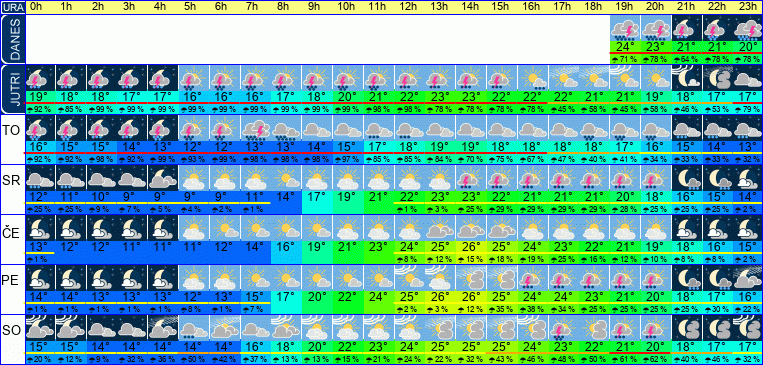The width and height of the screenshot is (763, 365).
Task: Click the 12h column header
Action: point(409,7)
